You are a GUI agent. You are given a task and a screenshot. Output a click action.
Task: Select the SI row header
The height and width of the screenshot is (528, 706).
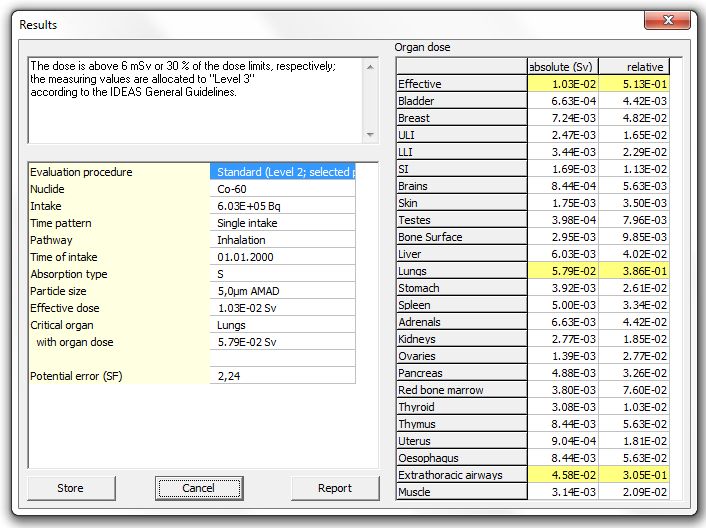click(462, 169)
